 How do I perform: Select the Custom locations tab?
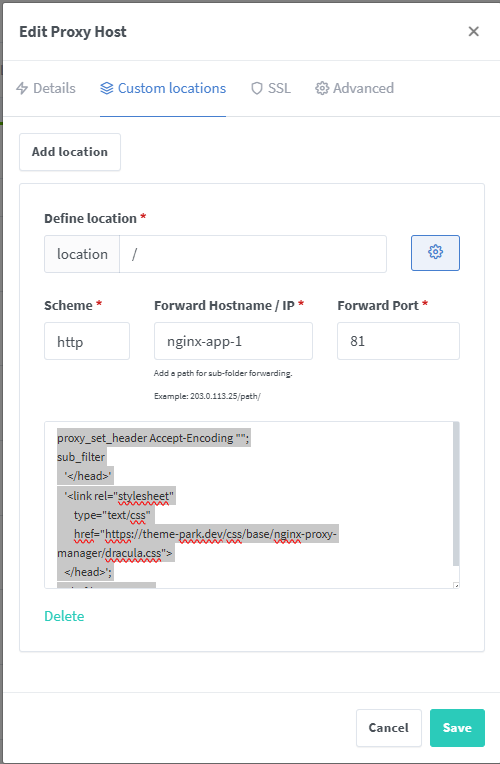(x=163, y=88)
